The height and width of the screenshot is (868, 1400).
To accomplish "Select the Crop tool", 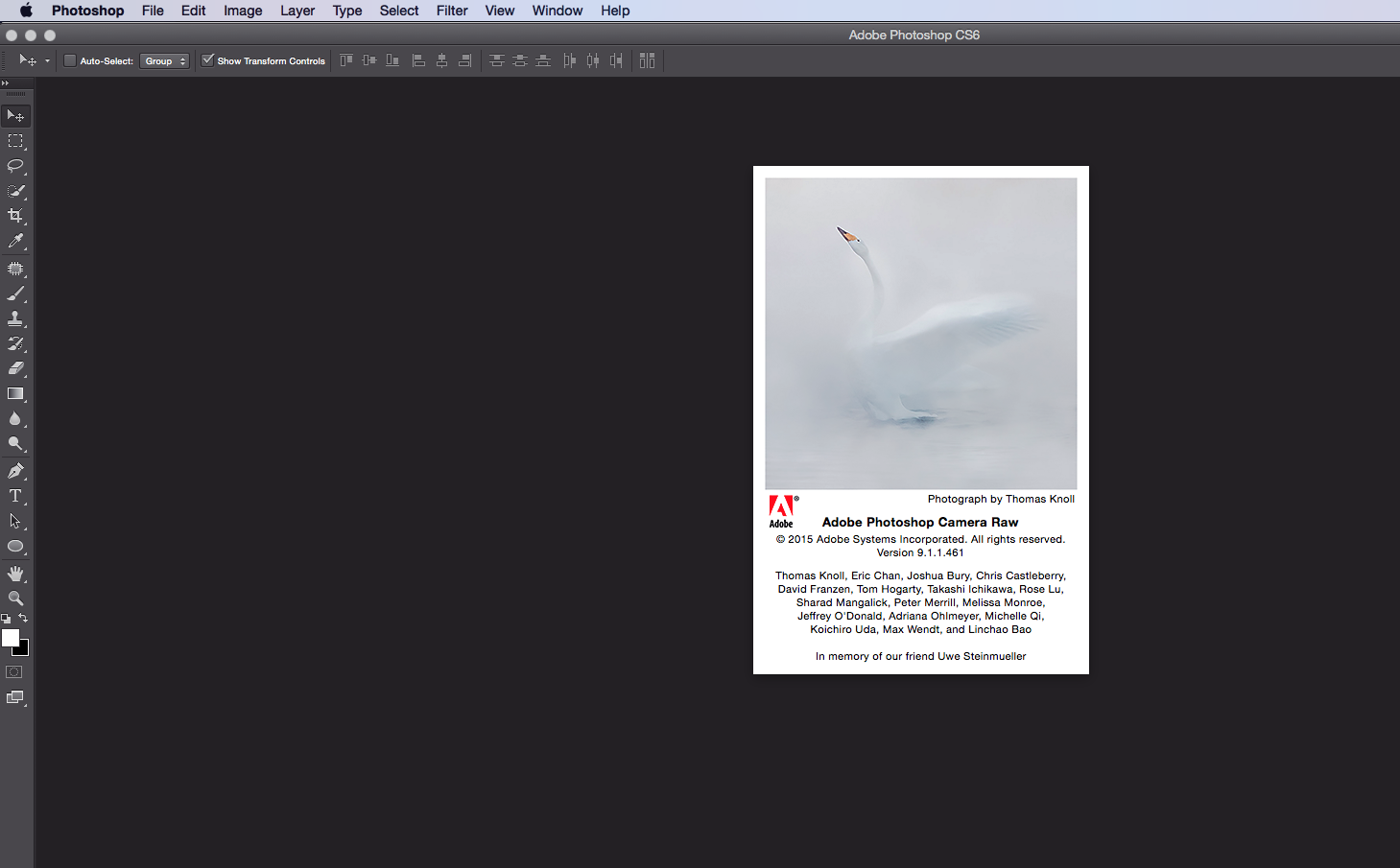I will pyautogui.click(x=15, y=216).
